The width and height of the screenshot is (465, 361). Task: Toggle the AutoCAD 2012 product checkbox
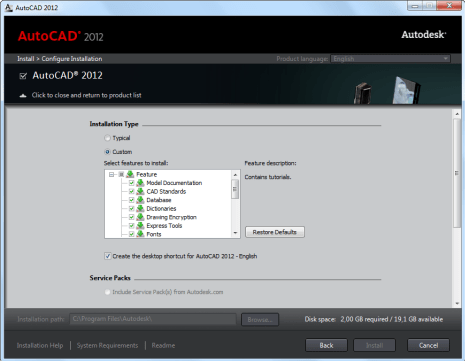[x=23, y=76]
